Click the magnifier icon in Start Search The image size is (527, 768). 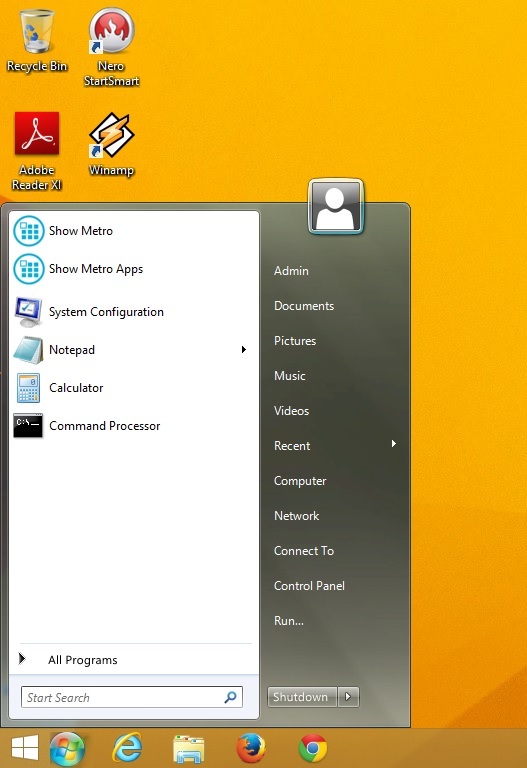pos(231,697)
